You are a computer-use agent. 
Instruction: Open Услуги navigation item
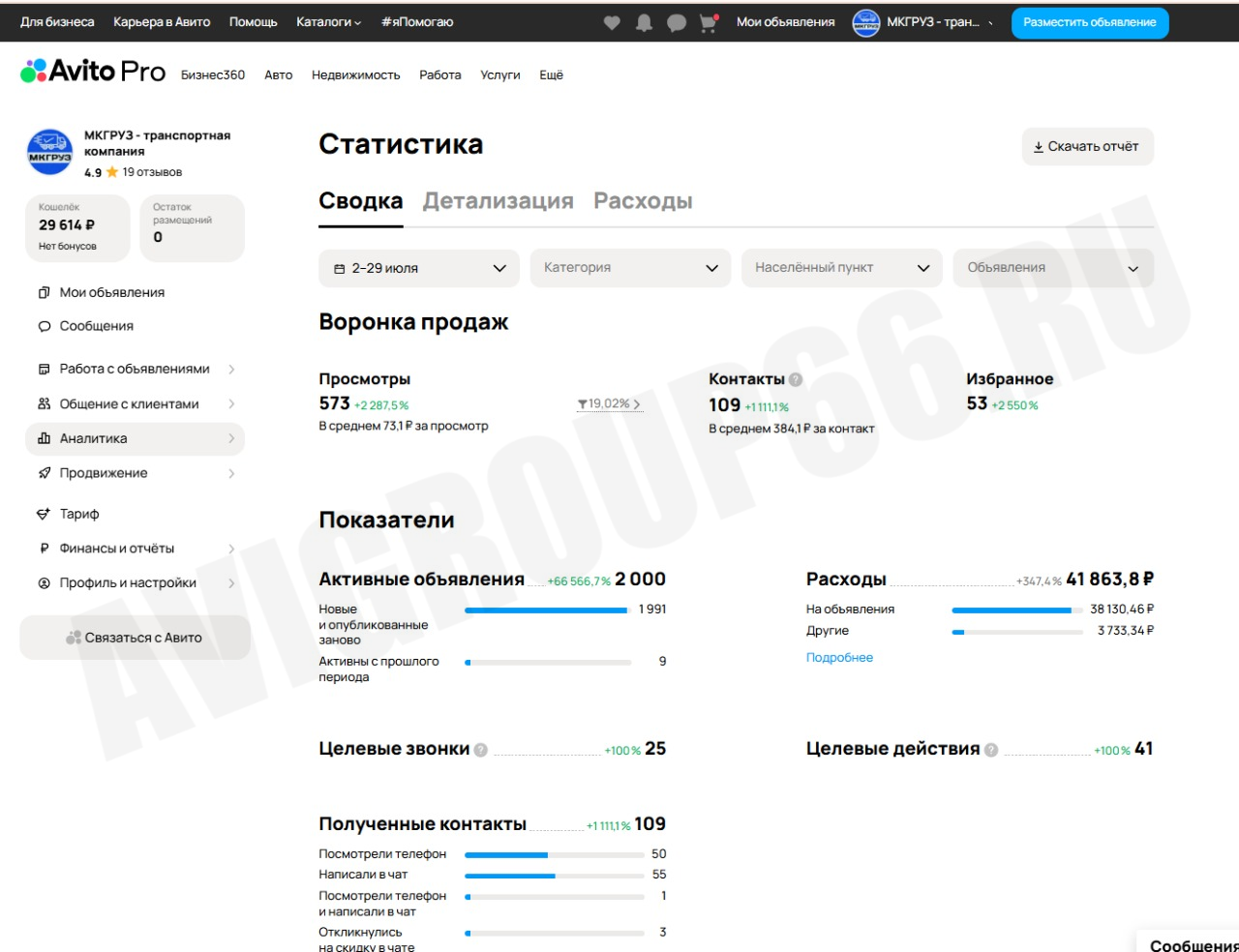(500, 74)
